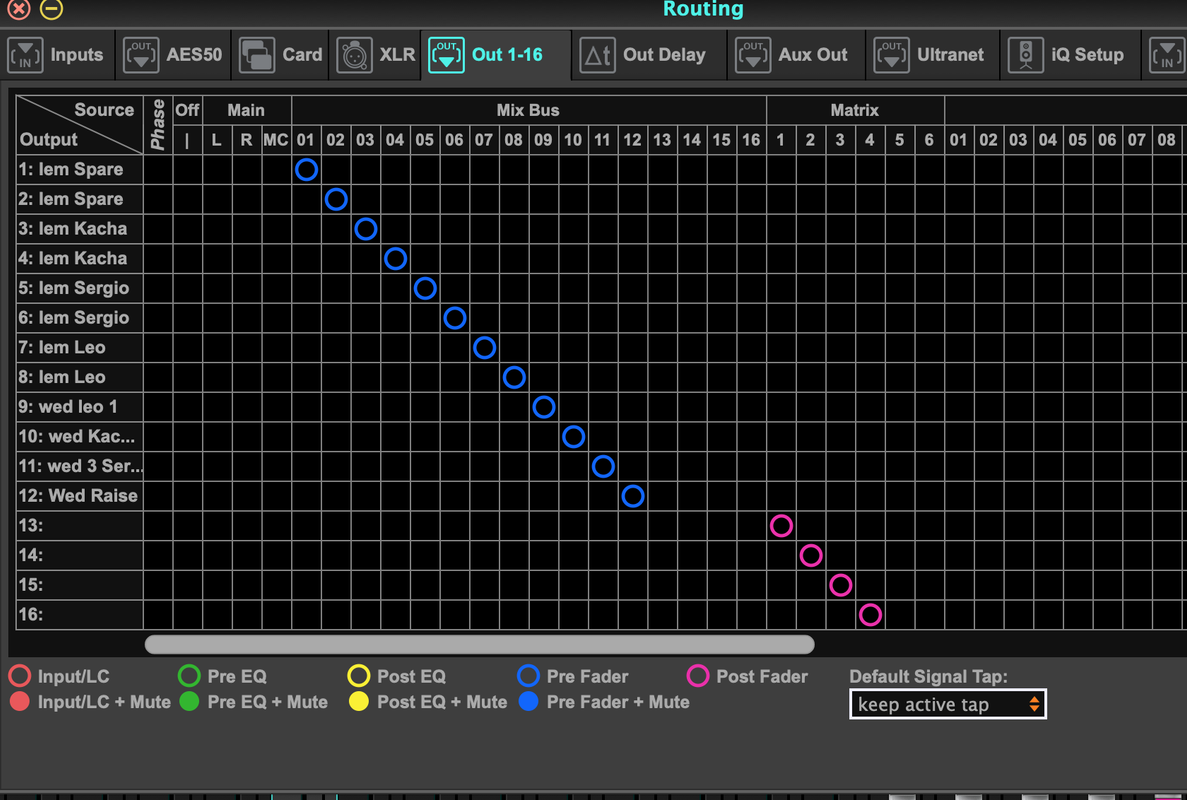Click the XLR connector icon
This screenshot has width=1187, height=800.
[x=354, y=55]
